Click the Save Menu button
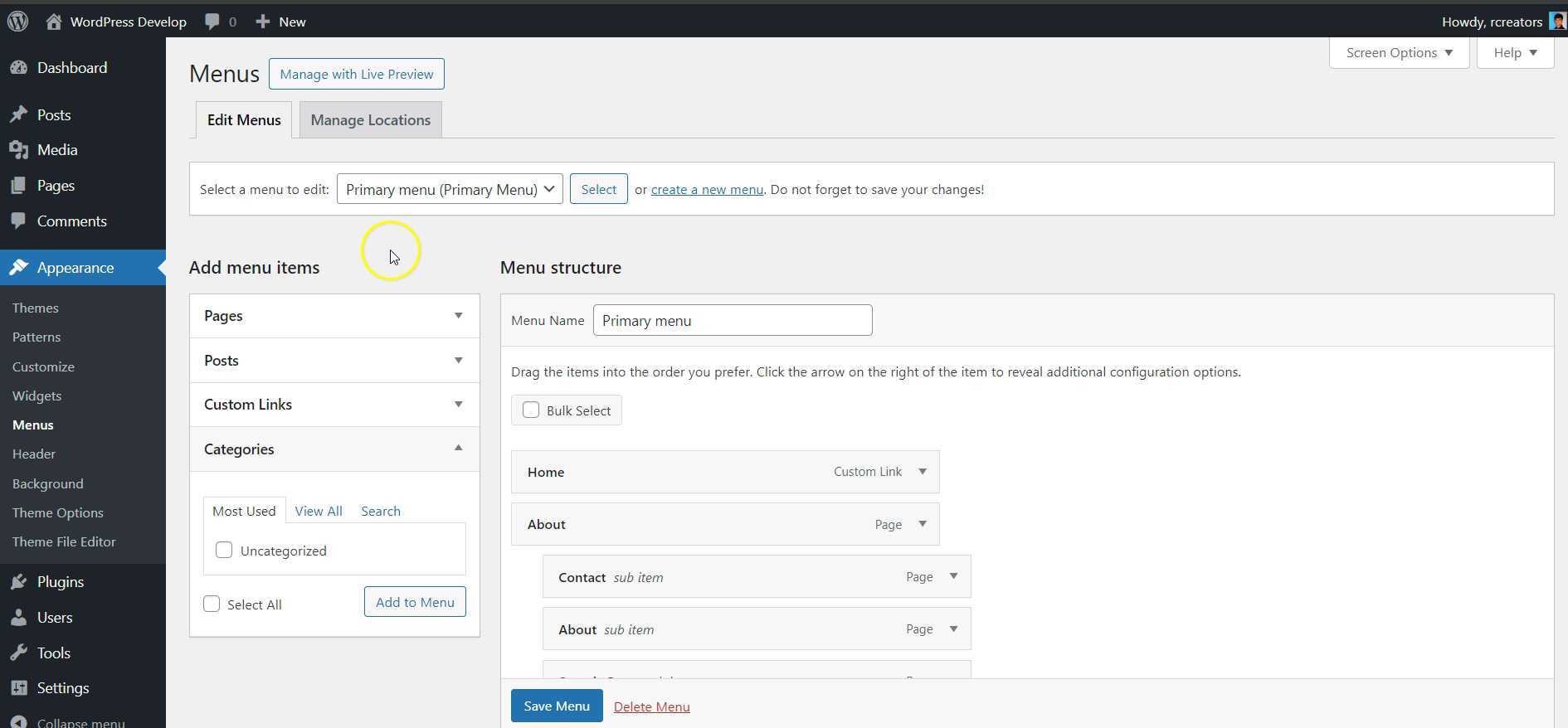This screenshot has width=1568, height=728. click(557, 706)
